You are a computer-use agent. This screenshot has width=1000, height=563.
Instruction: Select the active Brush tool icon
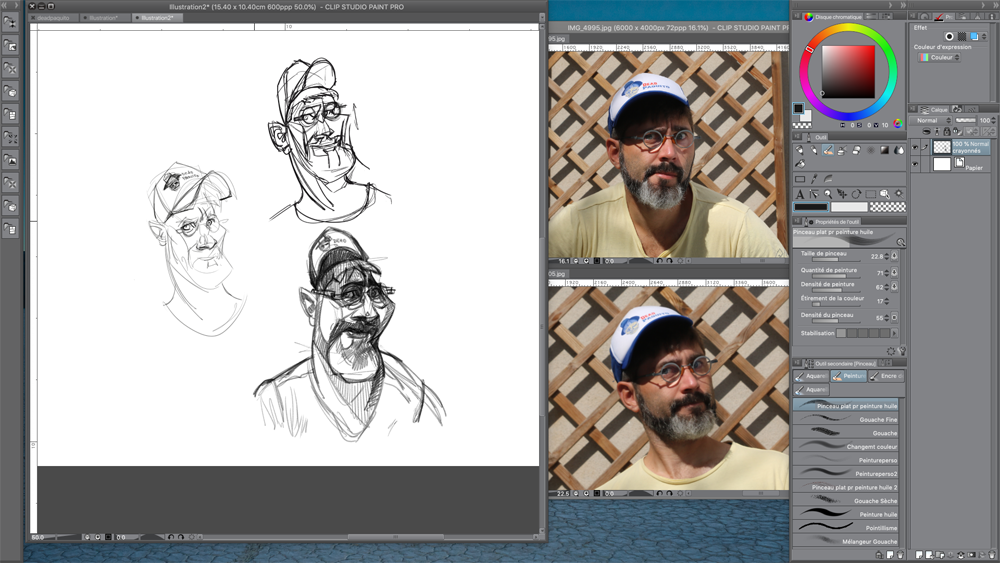828,150
